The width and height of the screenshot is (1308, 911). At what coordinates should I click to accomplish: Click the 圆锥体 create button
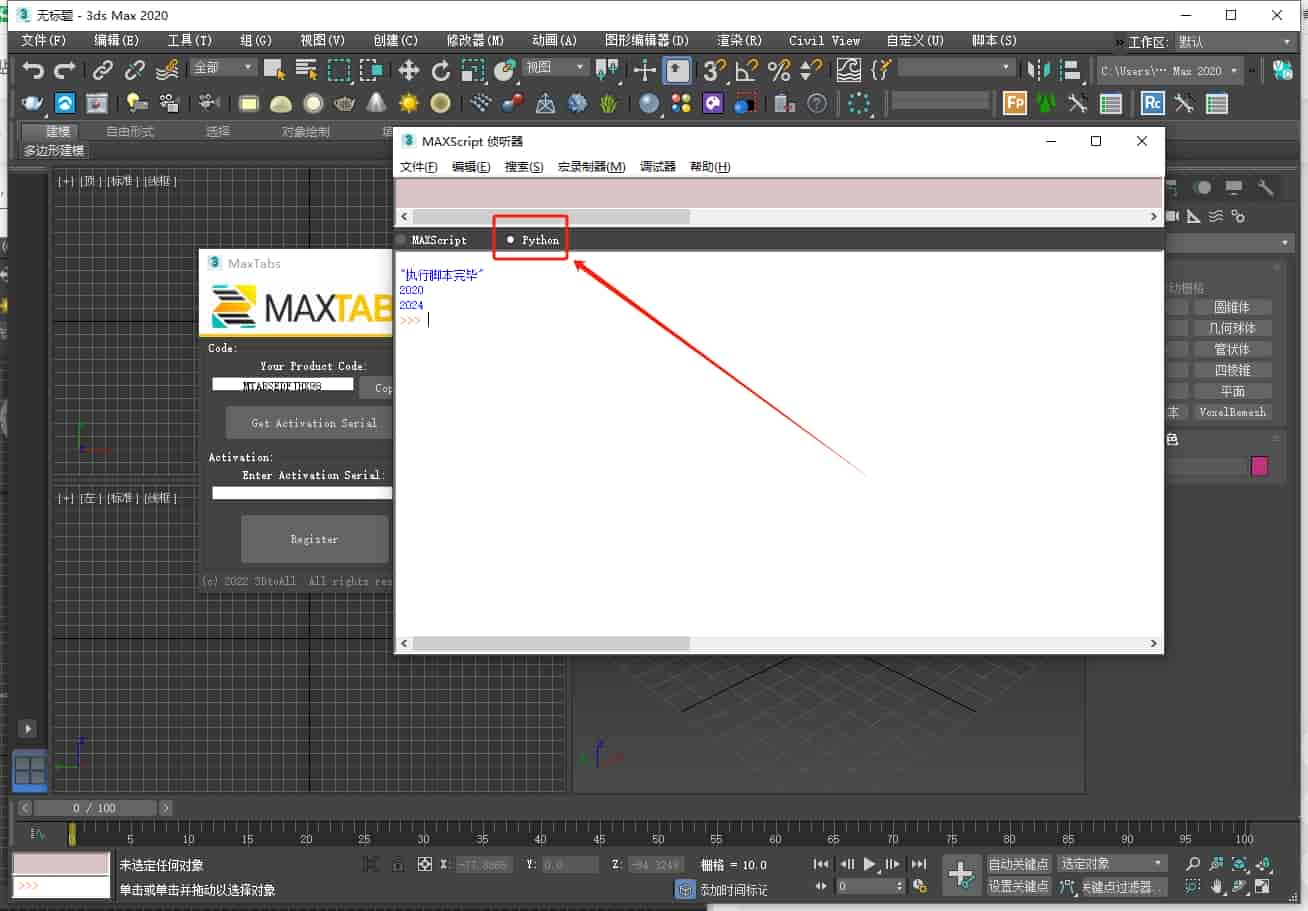(x=1231, y=307)
